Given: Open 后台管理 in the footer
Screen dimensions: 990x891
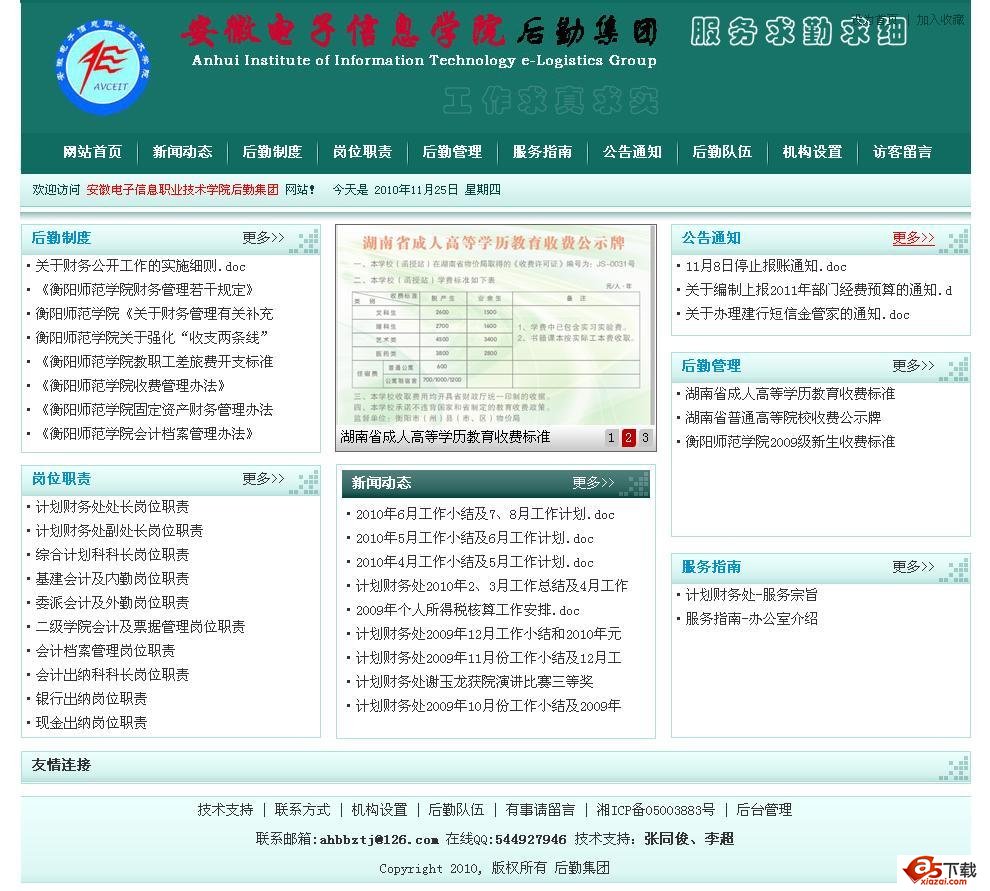Looking at the screenshot, I should pyautogui.click(x=764, y=810).
